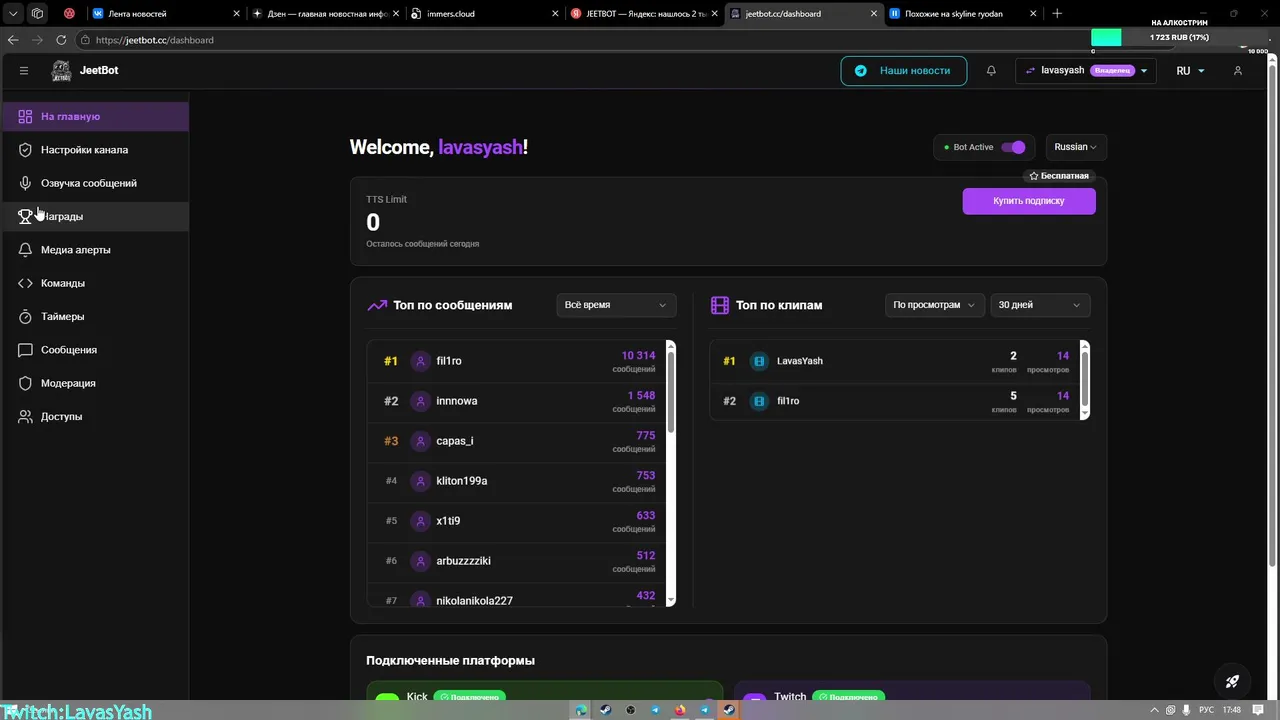Viewport: 1280px width, 720px height.
Task: Toggle the Bot Active switch
Action: (1013, 147)
